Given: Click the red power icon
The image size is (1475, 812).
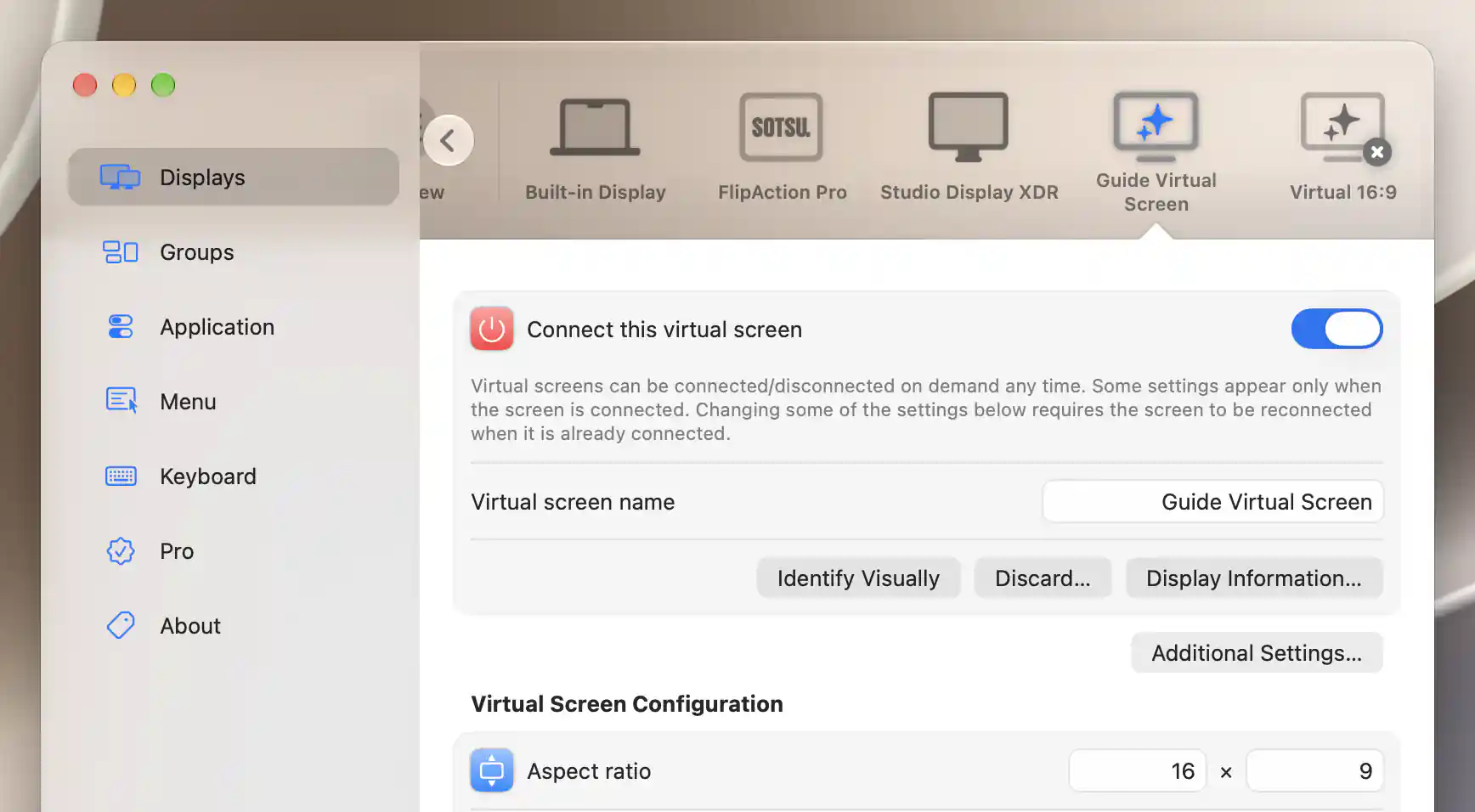Looking at the screenshot, I should pyautogui.click(x=492, y=329).
